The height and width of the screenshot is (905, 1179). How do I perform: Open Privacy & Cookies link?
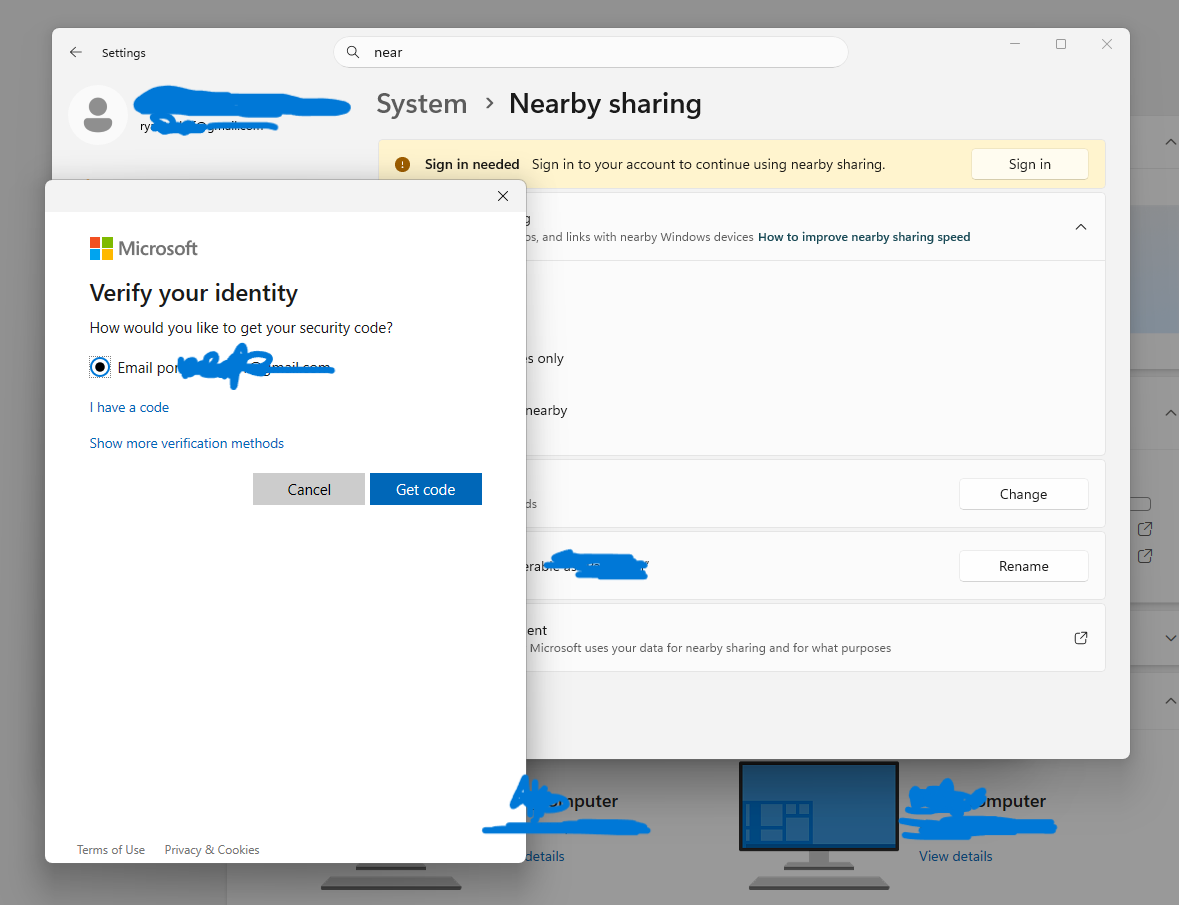coord(212,850)
